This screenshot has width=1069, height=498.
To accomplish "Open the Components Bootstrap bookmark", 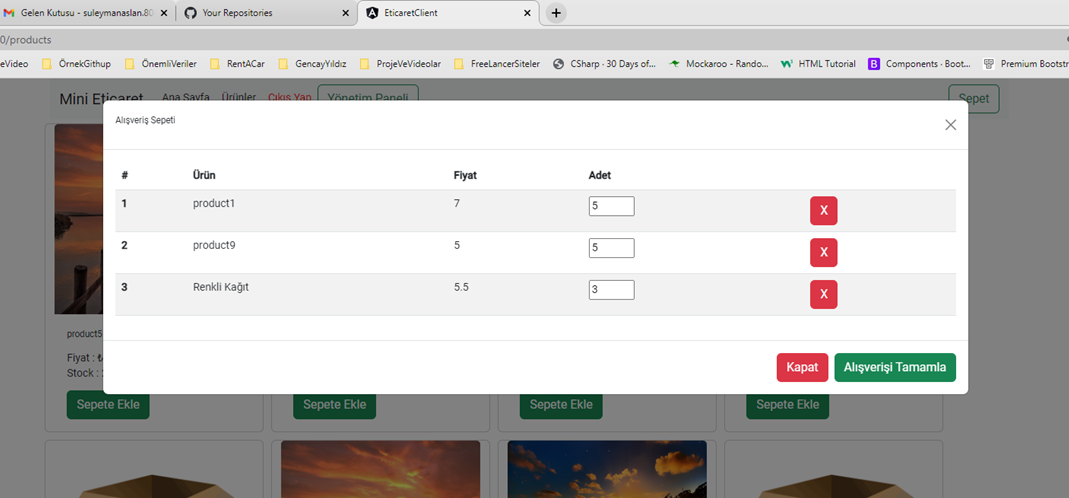I will (920, 64).
